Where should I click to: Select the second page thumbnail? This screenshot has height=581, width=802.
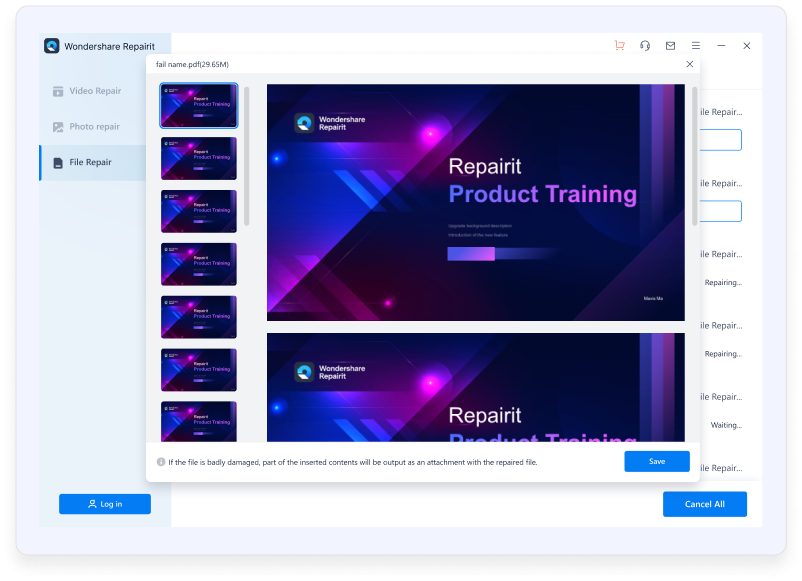pyautogui.click(x=199, y=159)
